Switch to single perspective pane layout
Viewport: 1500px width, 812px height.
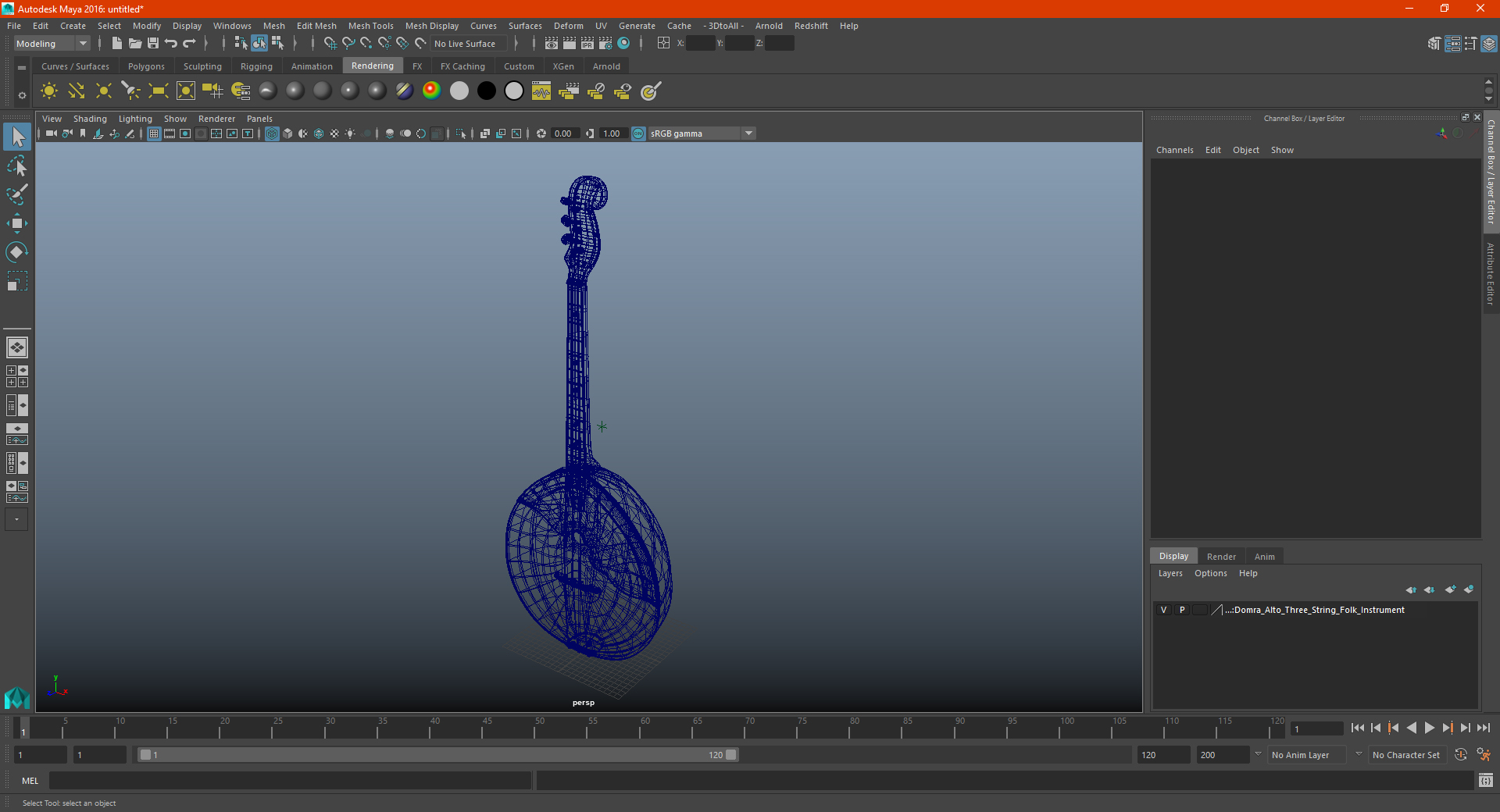(17, 347)
